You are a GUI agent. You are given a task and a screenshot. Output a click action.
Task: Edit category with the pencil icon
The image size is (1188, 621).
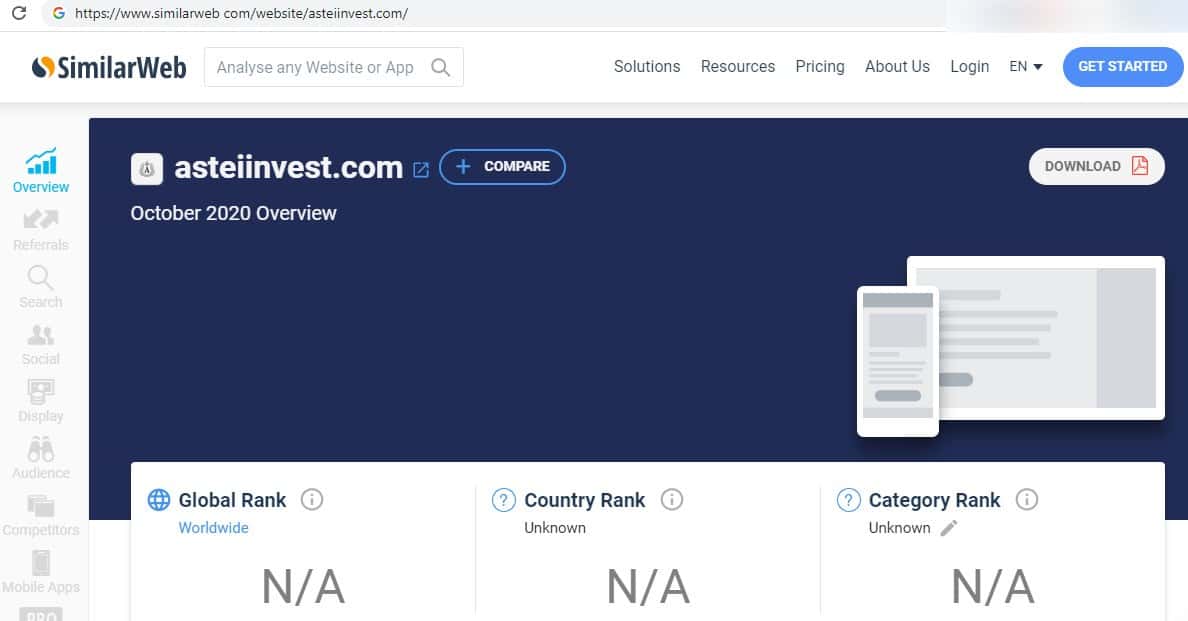tap(949, 528)
